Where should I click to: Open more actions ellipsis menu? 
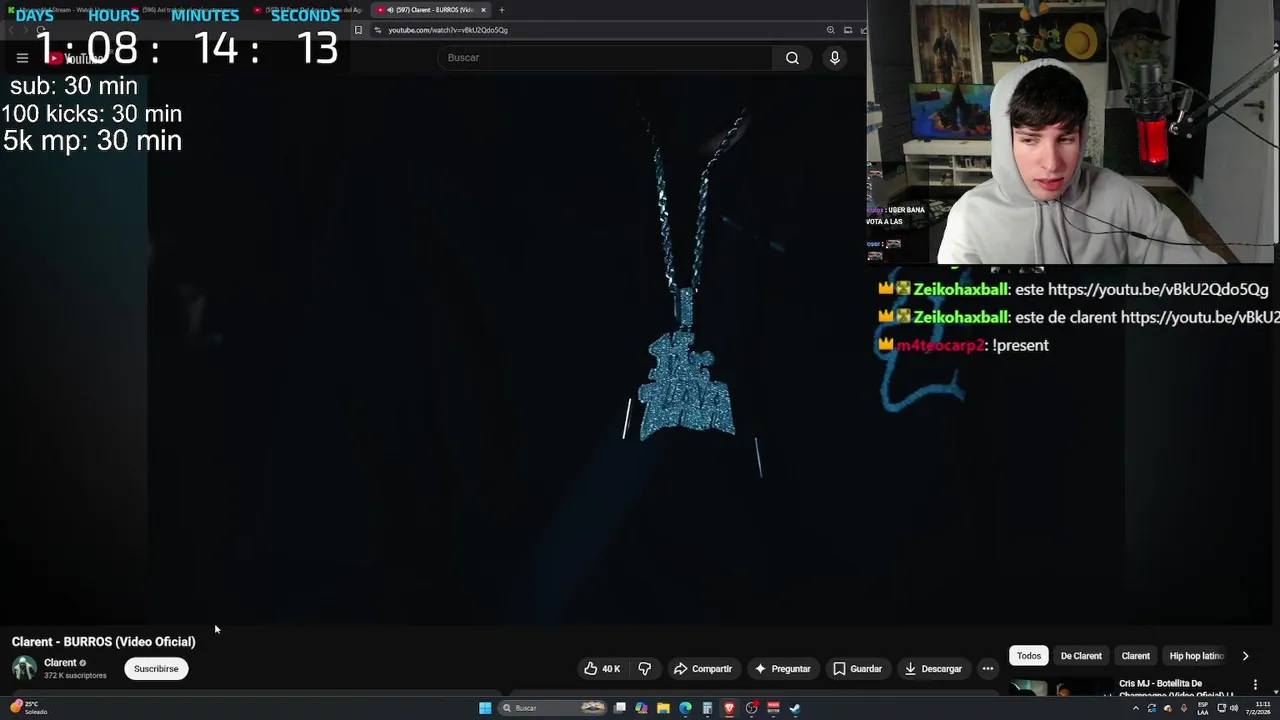click(988, 669)
